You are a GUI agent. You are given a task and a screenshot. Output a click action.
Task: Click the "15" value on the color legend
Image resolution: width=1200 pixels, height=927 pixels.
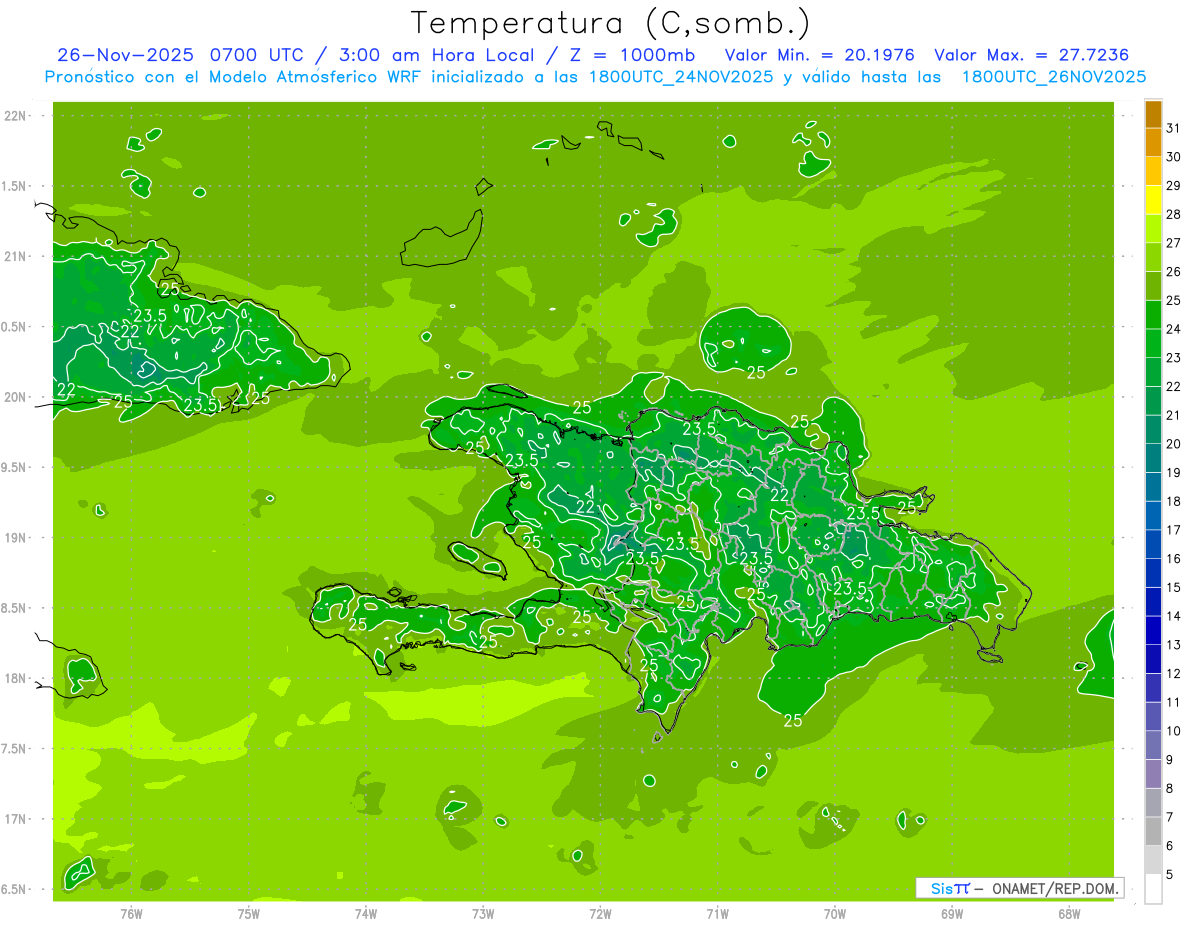pos(1173,588)
